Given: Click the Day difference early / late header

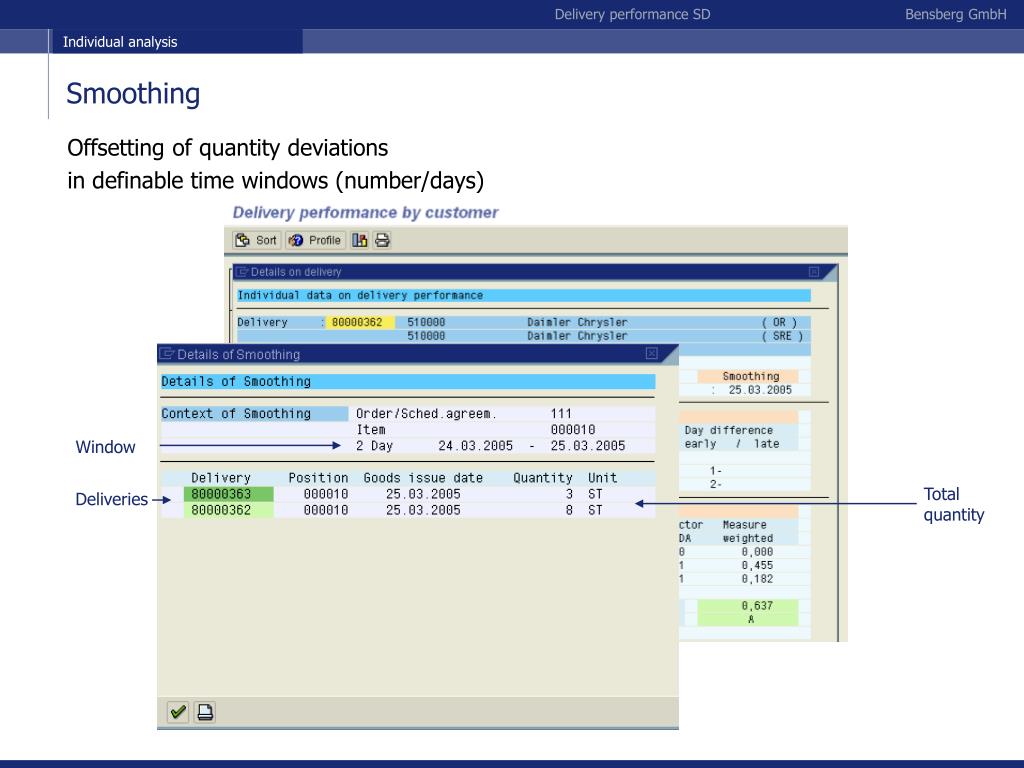Looking at the screenshot, I should tap(731, 437).
